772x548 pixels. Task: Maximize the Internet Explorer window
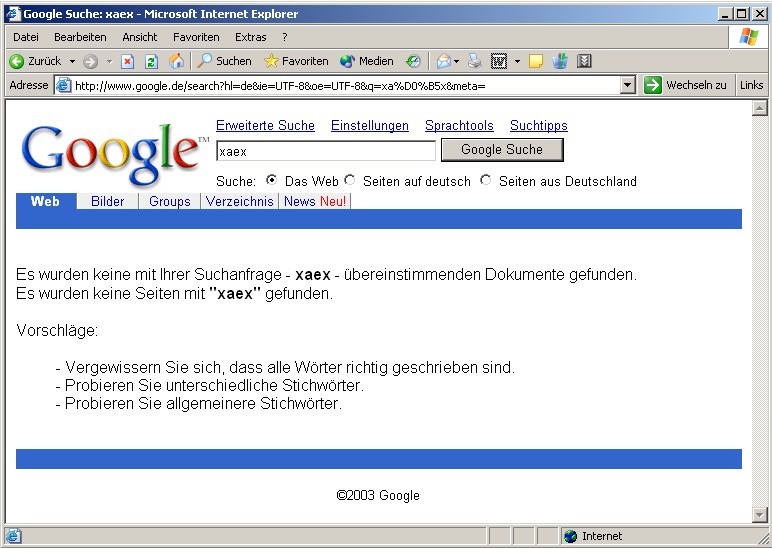pos(741,14)
